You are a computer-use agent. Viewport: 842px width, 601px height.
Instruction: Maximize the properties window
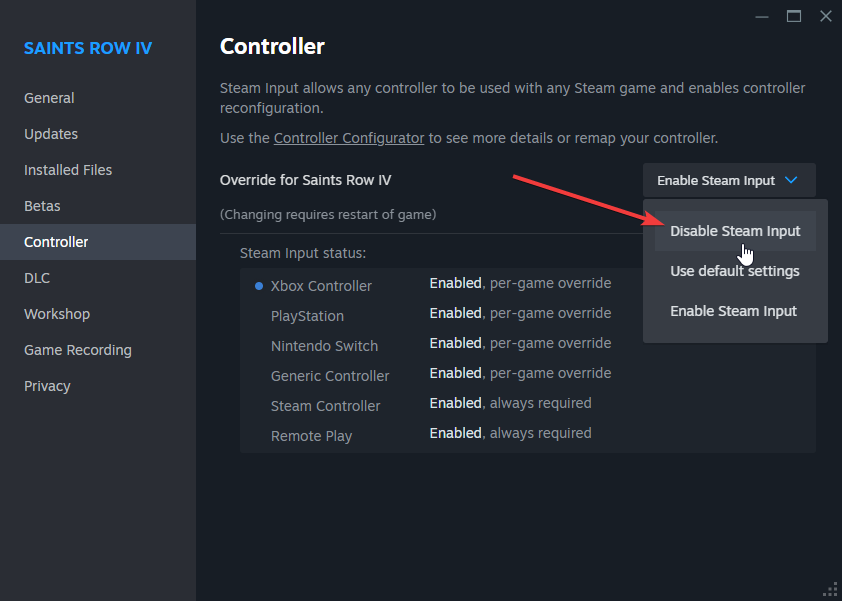794,17
